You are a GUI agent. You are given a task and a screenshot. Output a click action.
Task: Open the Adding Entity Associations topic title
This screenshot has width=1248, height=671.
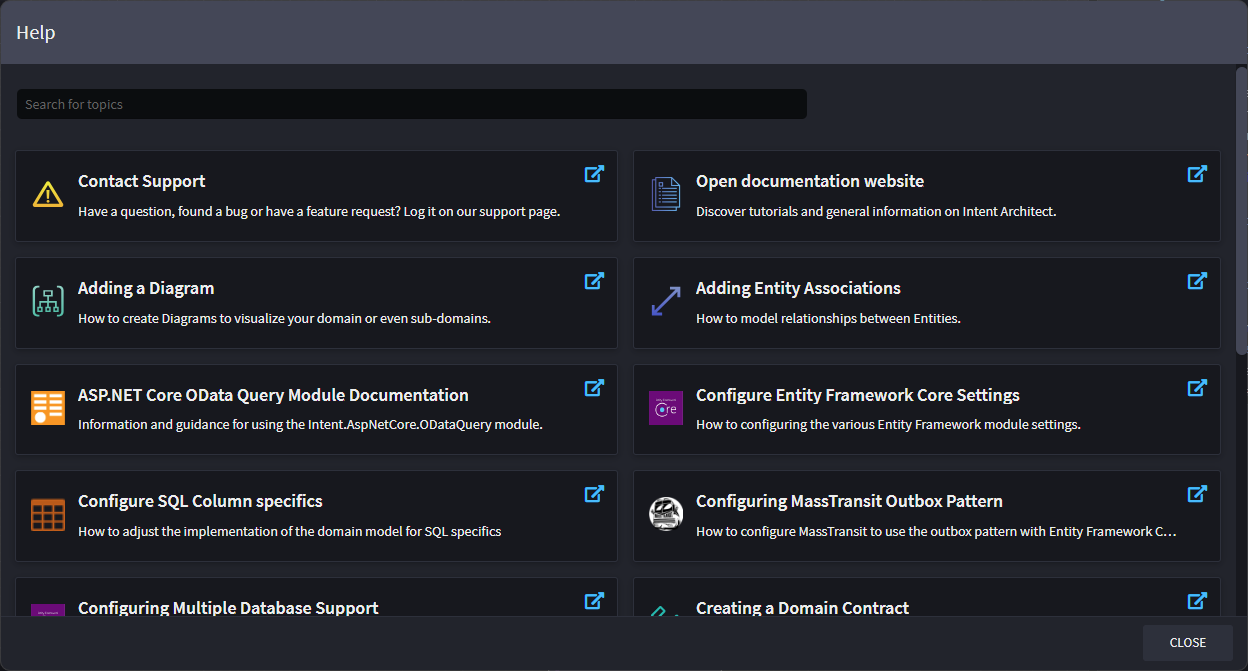(798, 288)
